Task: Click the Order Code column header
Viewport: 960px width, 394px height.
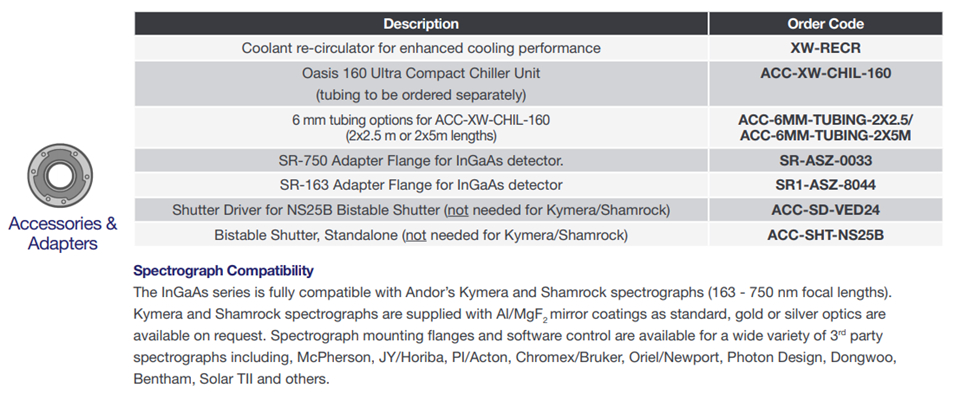Action: [x=825, y=24]
